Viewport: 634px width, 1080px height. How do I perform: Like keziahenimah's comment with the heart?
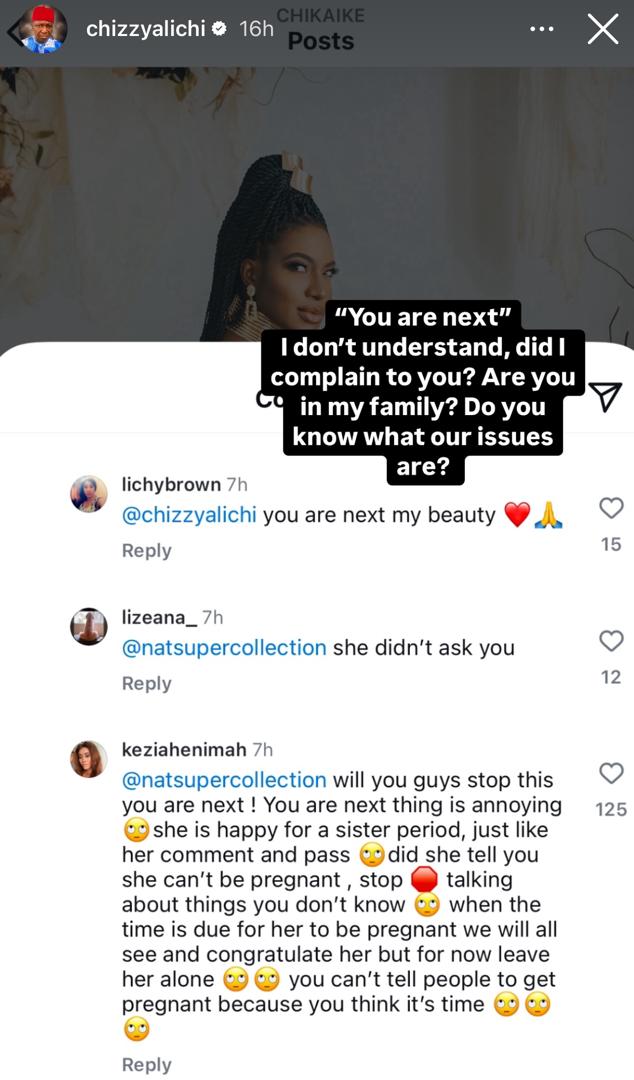[610, 773]
